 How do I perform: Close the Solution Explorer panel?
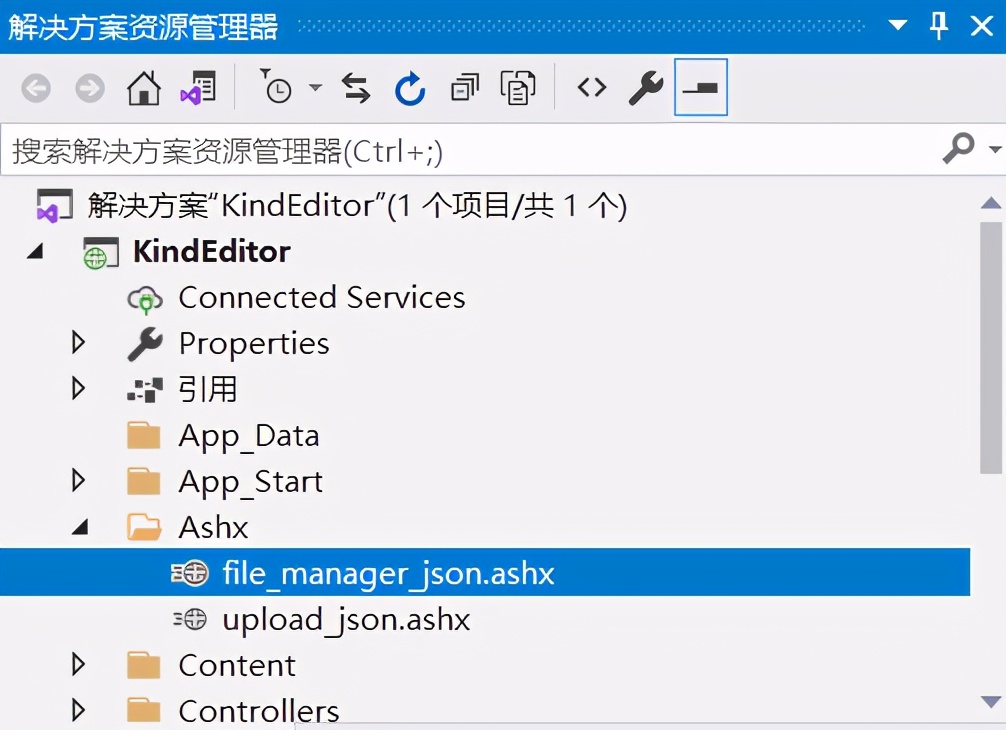coord(982,26)
